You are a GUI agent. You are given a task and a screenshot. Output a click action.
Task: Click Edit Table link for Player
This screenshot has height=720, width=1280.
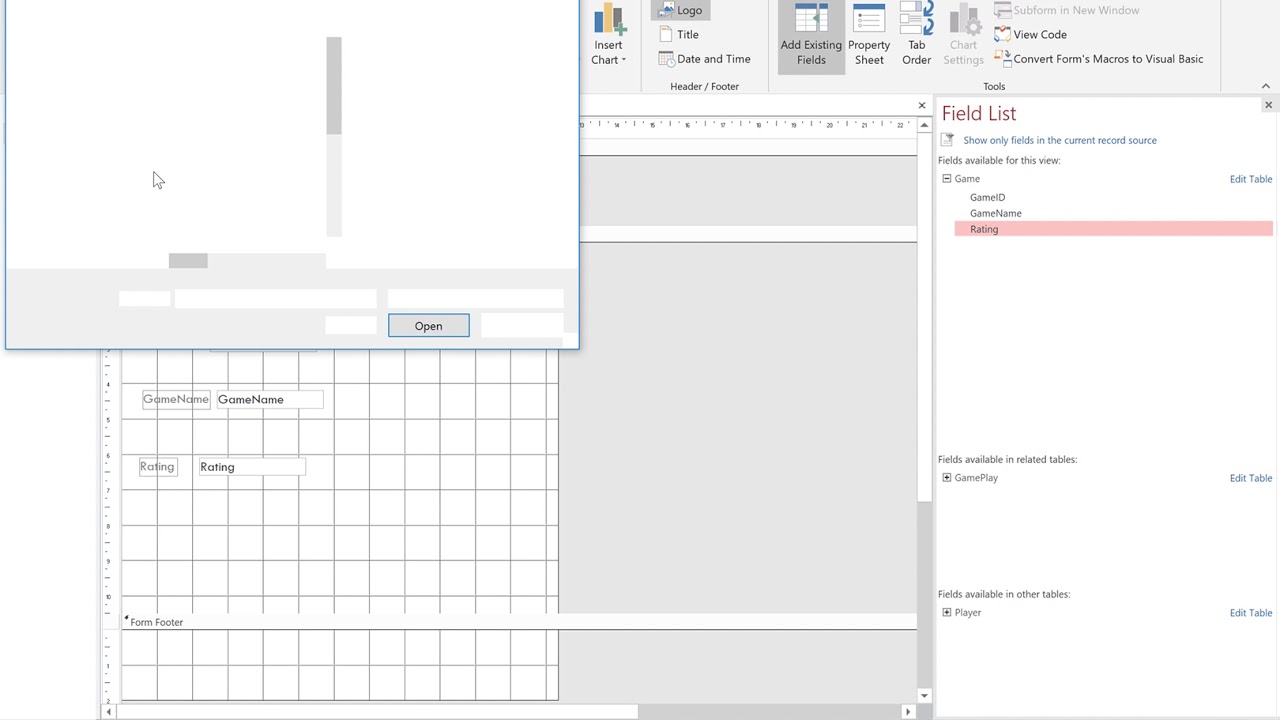tap(1250, 613)
